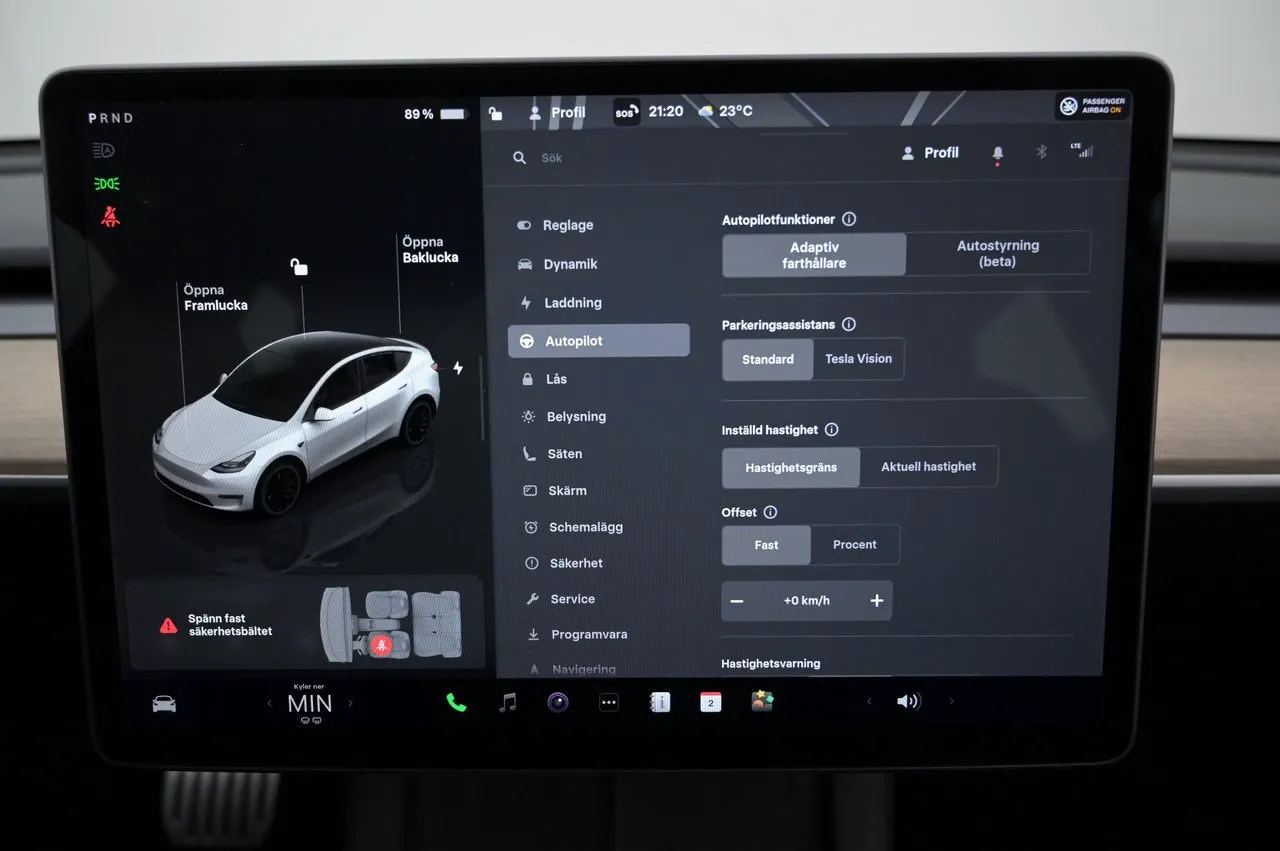Choose Aktuell hastighet for set speed

[929, 466]
